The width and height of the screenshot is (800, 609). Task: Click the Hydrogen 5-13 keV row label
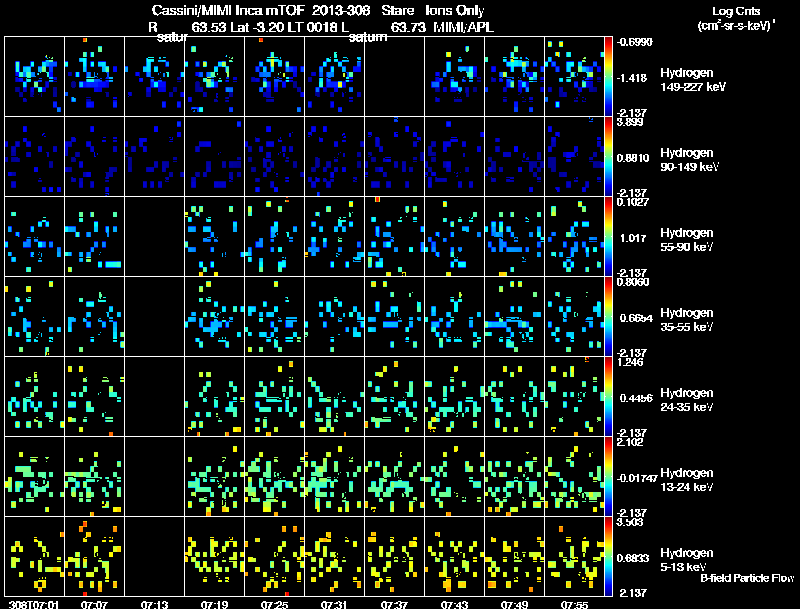tap(687, 560)
